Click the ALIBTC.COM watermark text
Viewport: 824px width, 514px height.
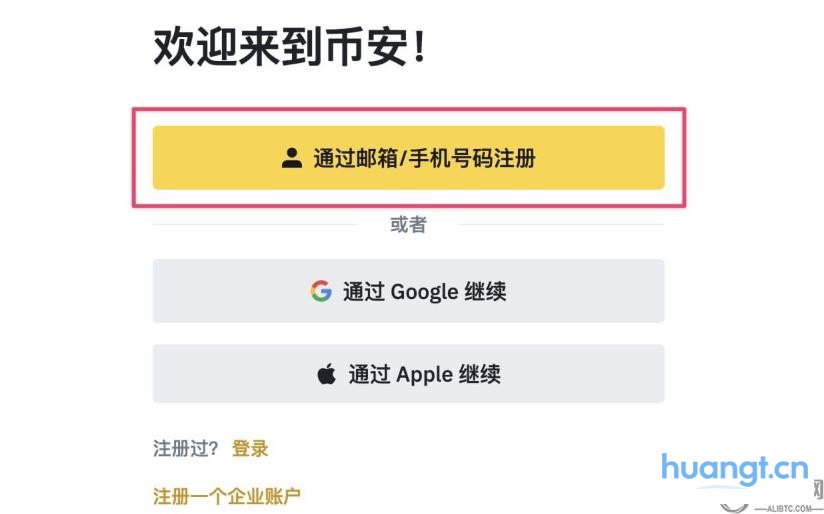pyautogui.click(x=783, y=507)
